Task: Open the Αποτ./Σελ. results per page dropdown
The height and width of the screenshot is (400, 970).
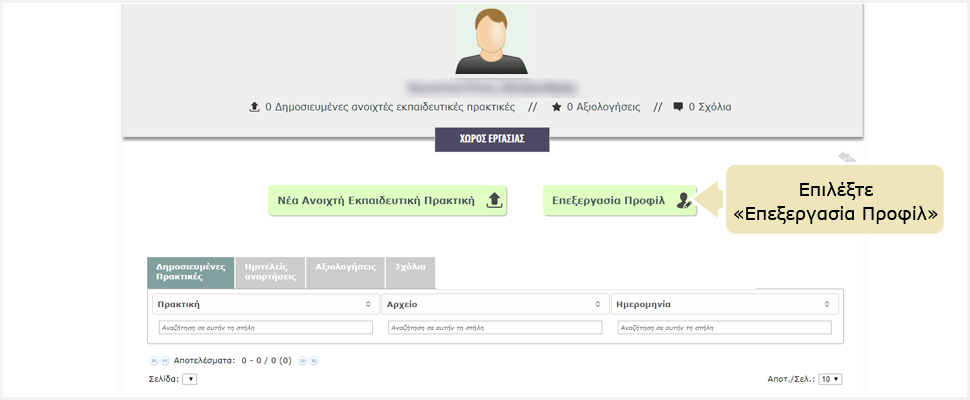Action: coord(830,379)
